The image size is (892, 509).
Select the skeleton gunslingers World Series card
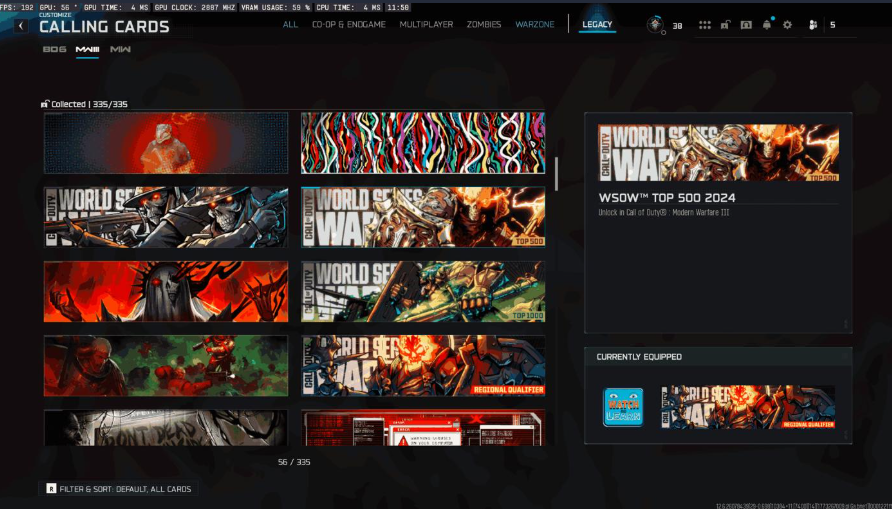(x=166, y=217)
